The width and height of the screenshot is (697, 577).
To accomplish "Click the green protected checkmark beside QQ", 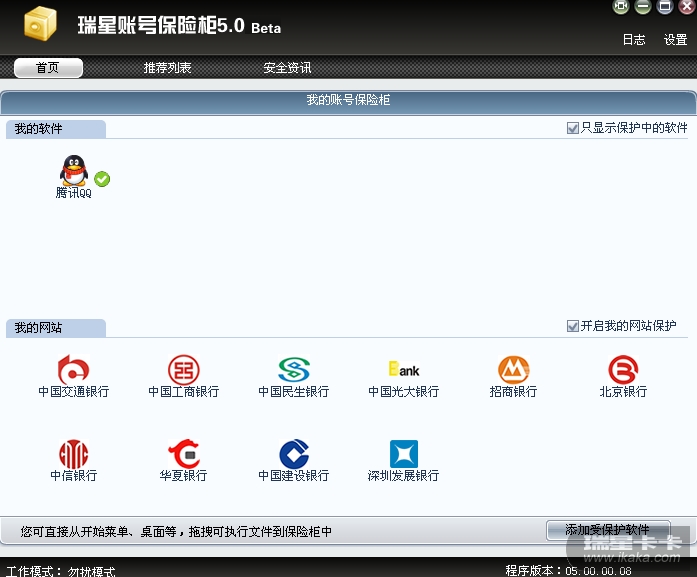I will (102, 179).
